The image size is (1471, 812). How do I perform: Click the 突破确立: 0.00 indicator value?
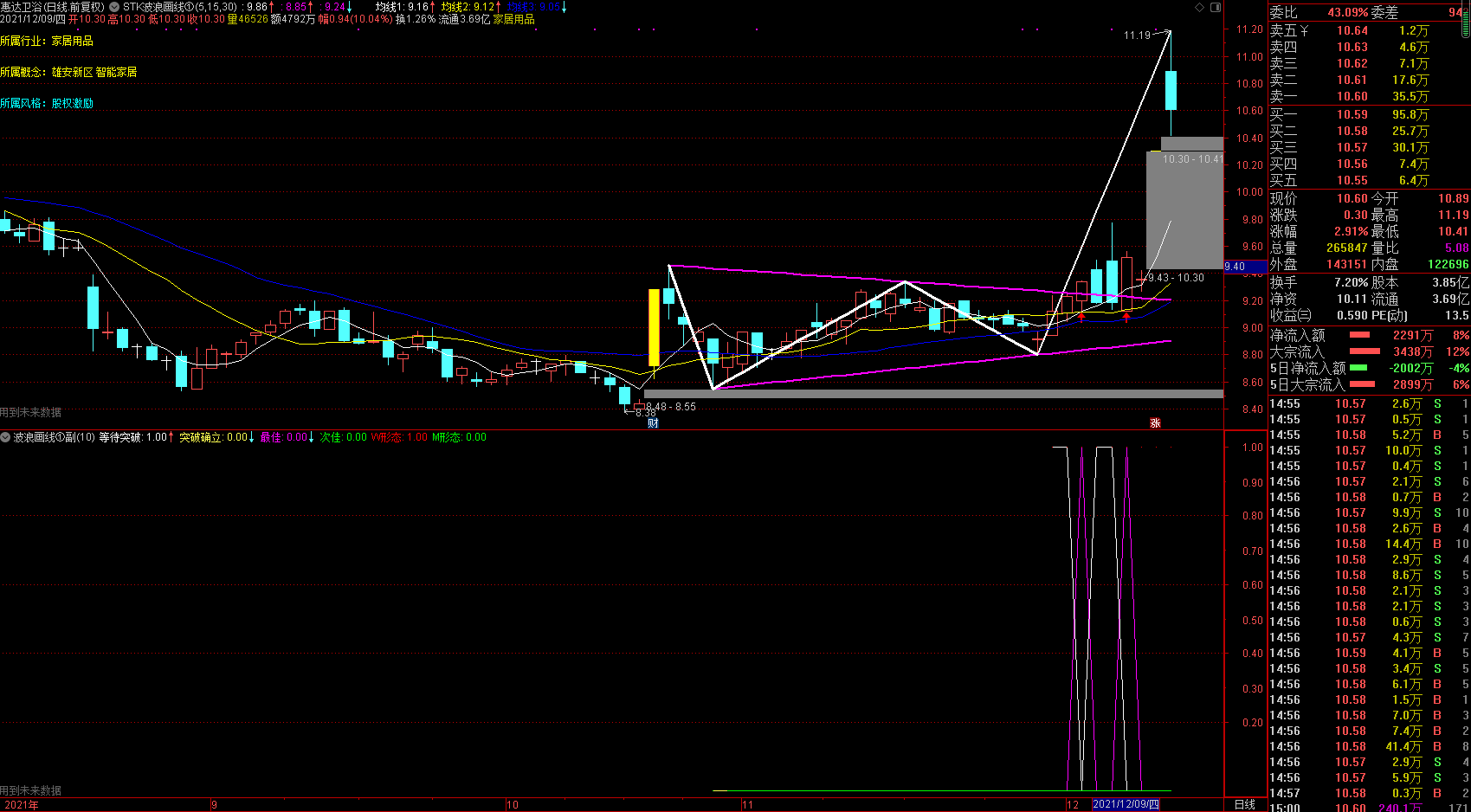click(217, 438)
